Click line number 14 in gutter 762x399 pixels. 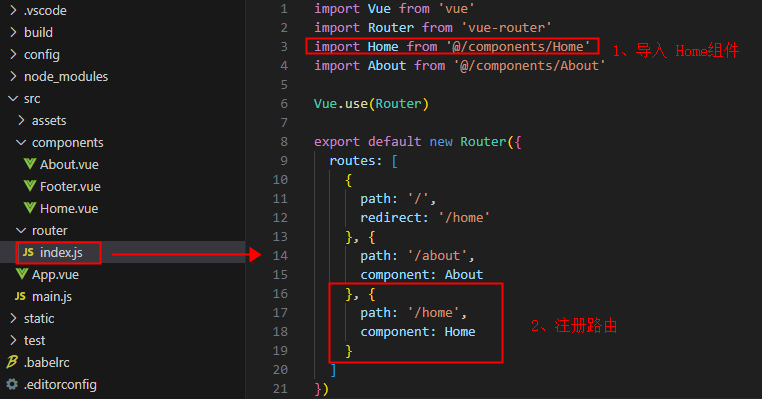click(x=280, y=256)
